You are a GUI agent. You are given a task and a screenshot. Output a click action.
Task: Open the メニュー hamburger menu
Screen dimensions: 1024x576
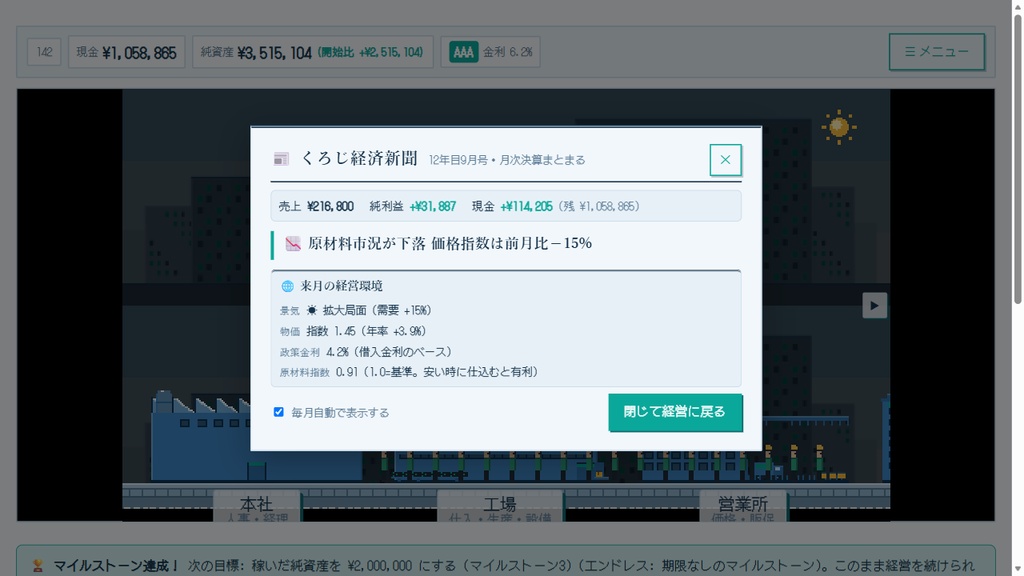click(x=936, y=52)
